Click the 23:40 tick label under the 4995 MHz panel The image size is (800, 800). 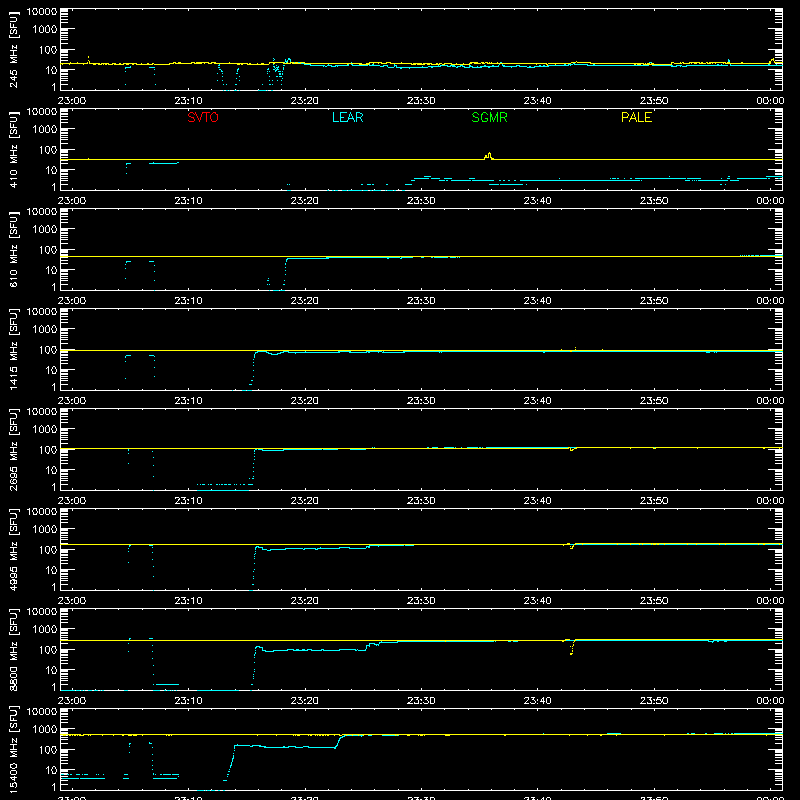coord(537,601)
